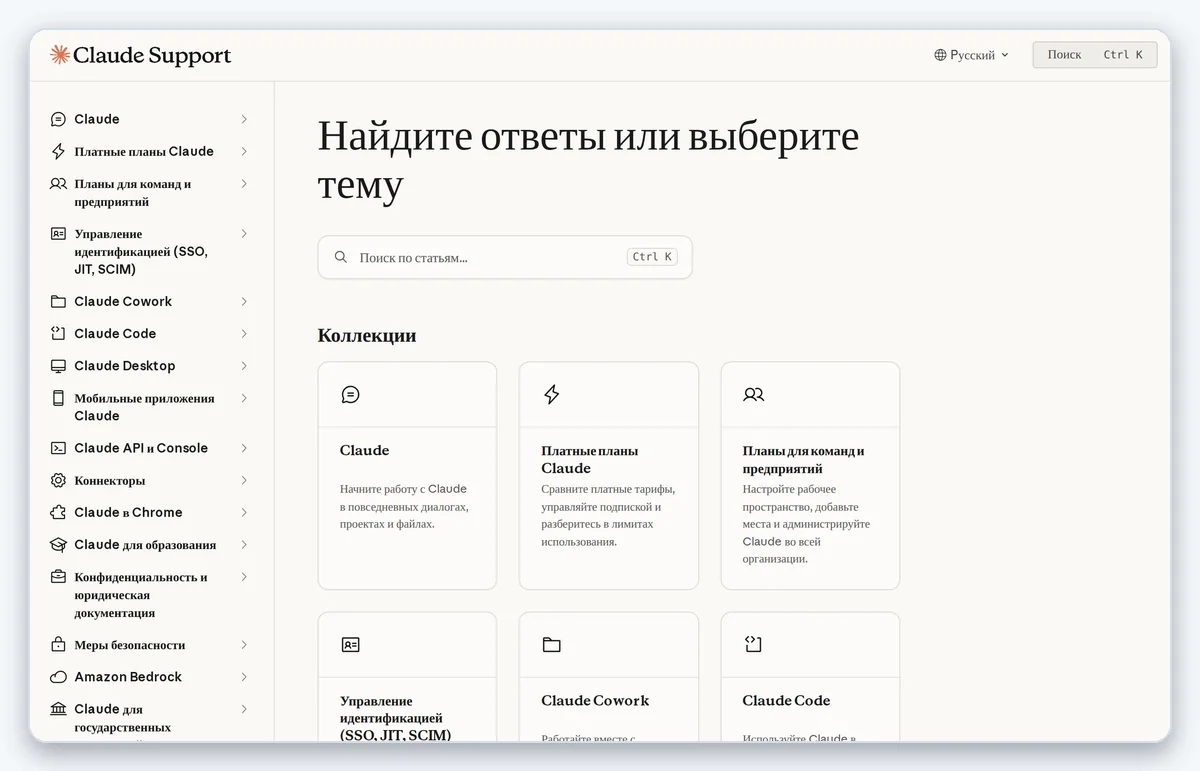Expand the Платные планы Claude sidebar chevron

click(x=244, y=151)
